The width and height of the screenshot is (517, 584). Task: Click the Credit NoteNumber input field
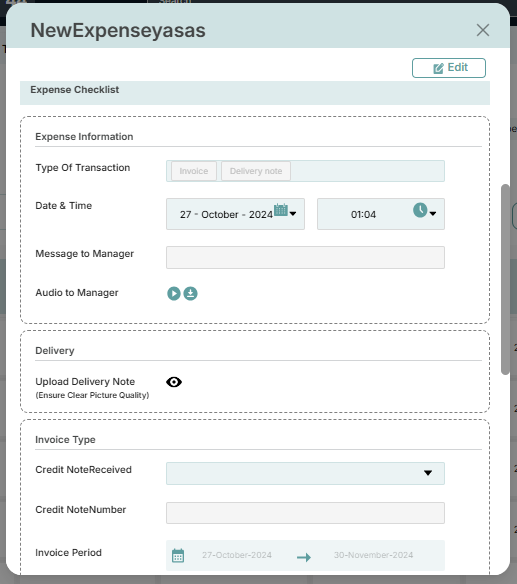tap(305, 513)
